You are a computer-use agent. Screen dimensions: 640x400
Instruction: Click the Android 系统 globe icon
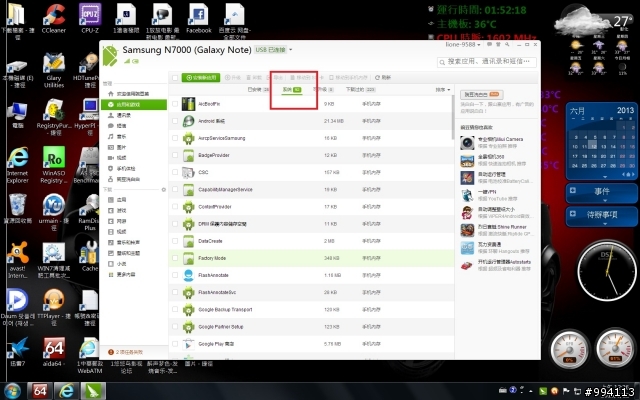coord(188,121)
